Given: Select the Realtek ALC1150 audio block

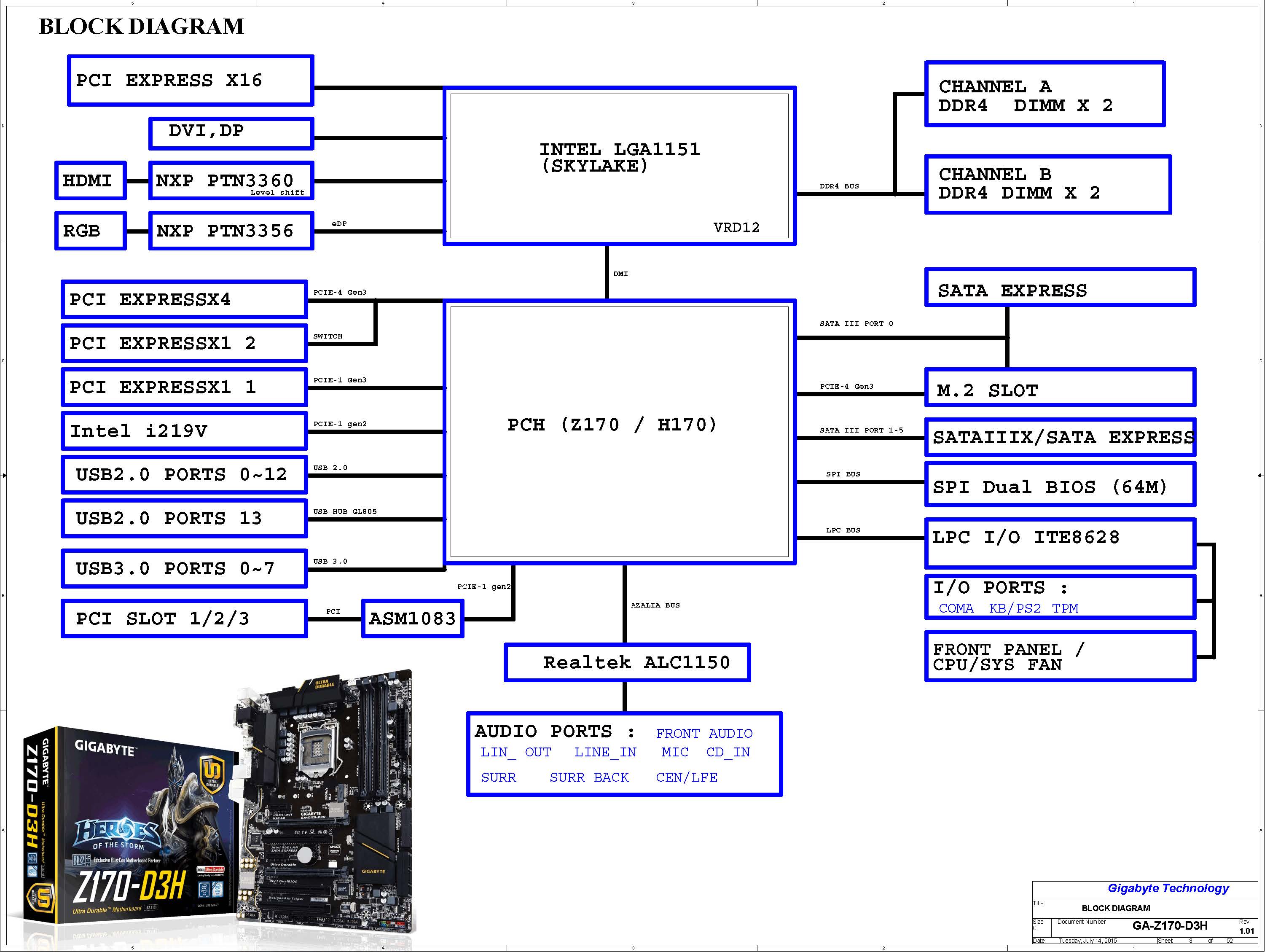Looking at the screenshot, I should [x=626, y=662].
